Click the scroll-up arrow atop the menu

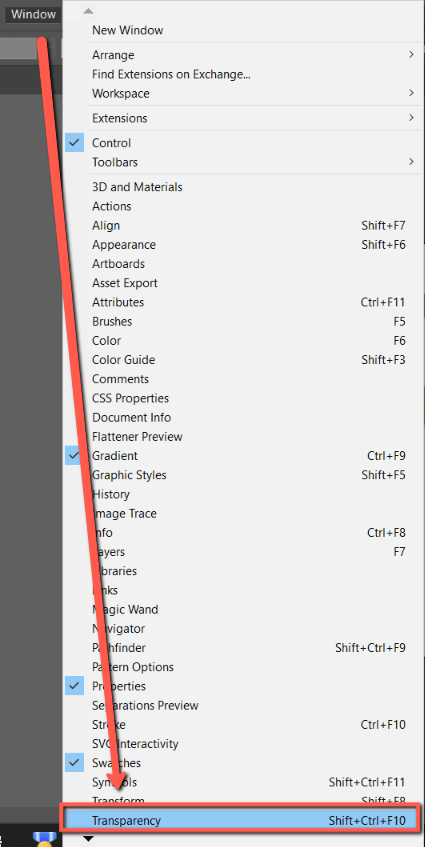(89, 11)
